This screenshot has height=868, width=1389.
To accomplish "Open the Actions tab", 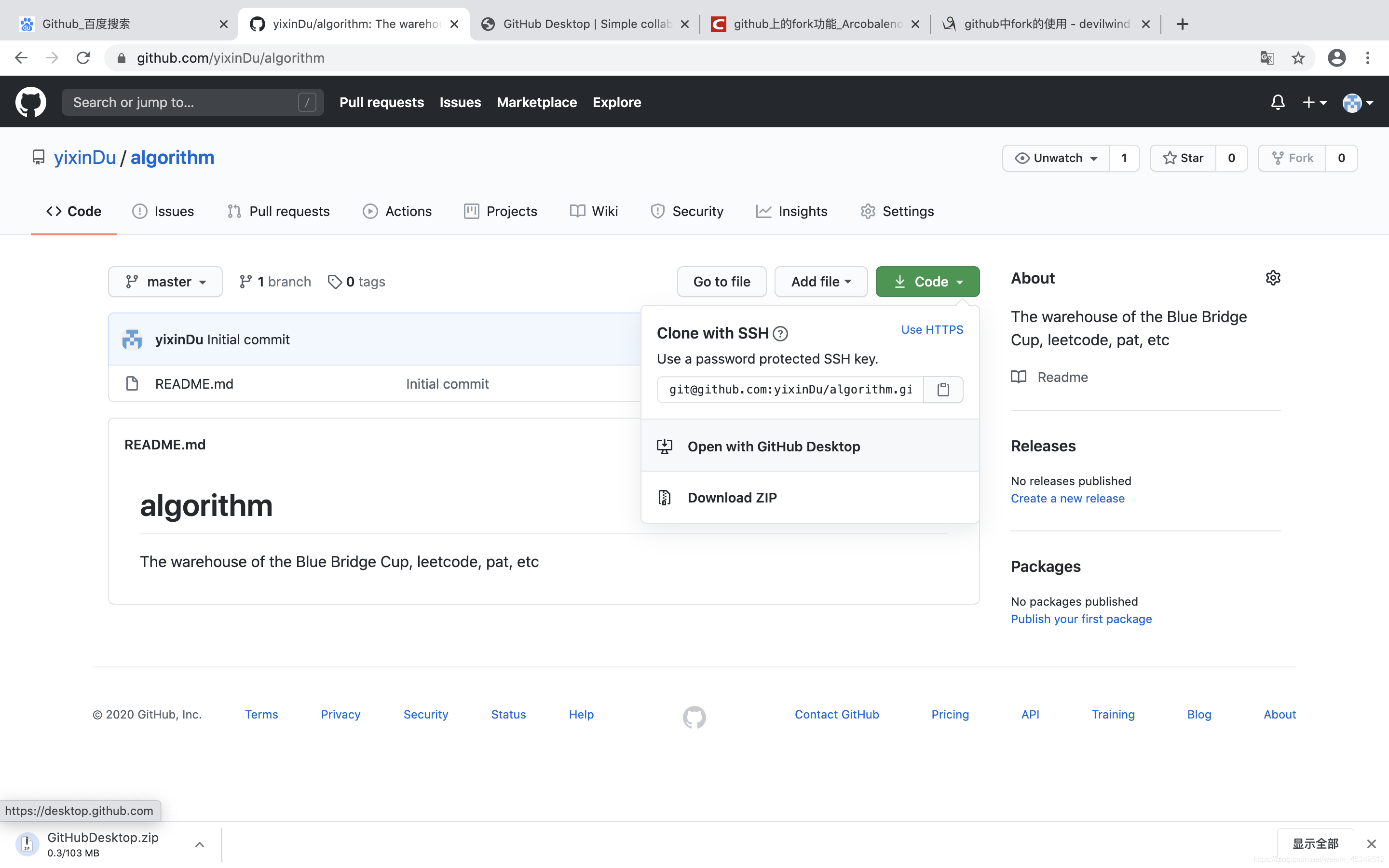I will (x=397, y=211).
